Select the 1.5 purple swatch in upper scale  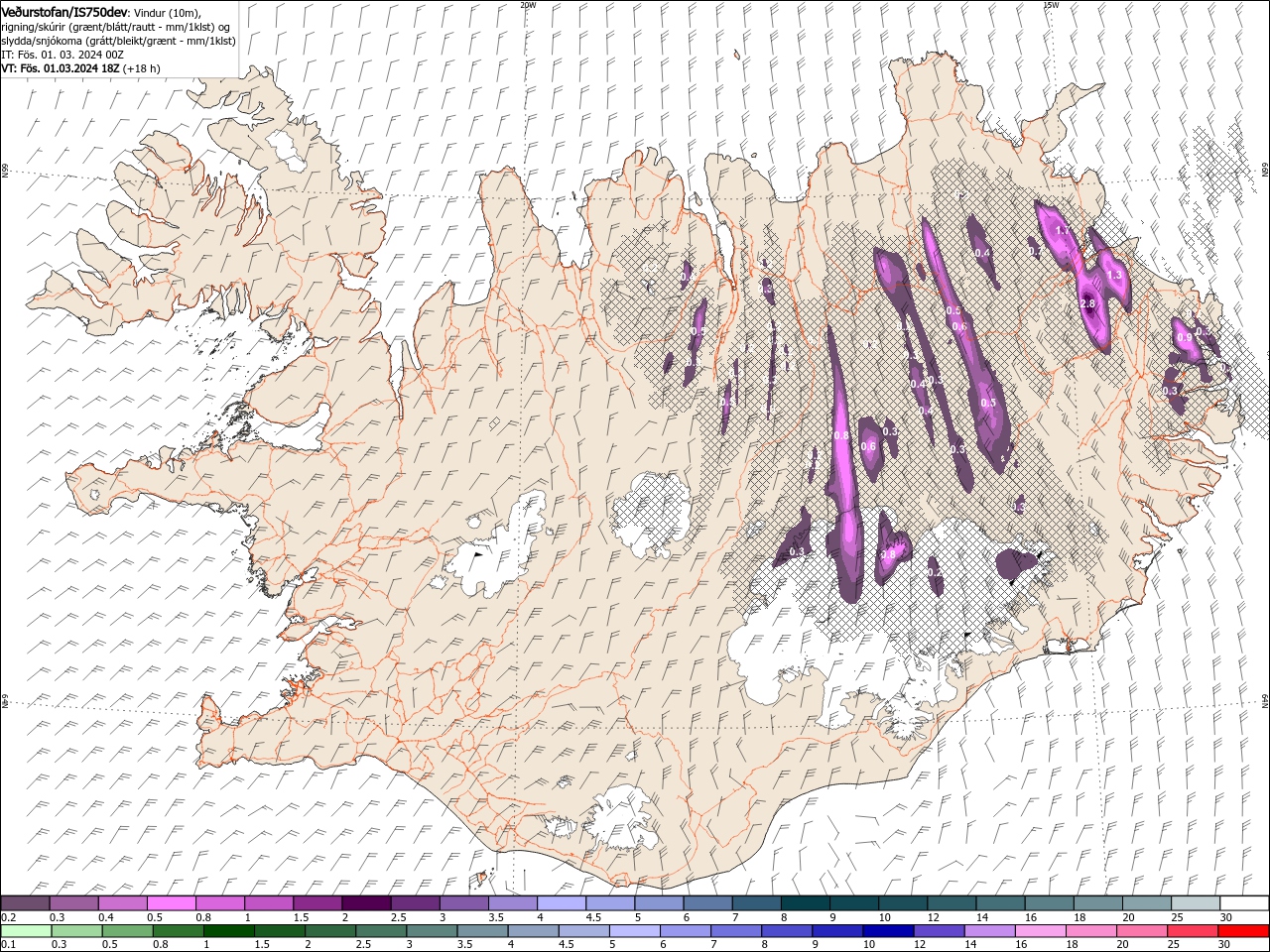click(317, 903)
